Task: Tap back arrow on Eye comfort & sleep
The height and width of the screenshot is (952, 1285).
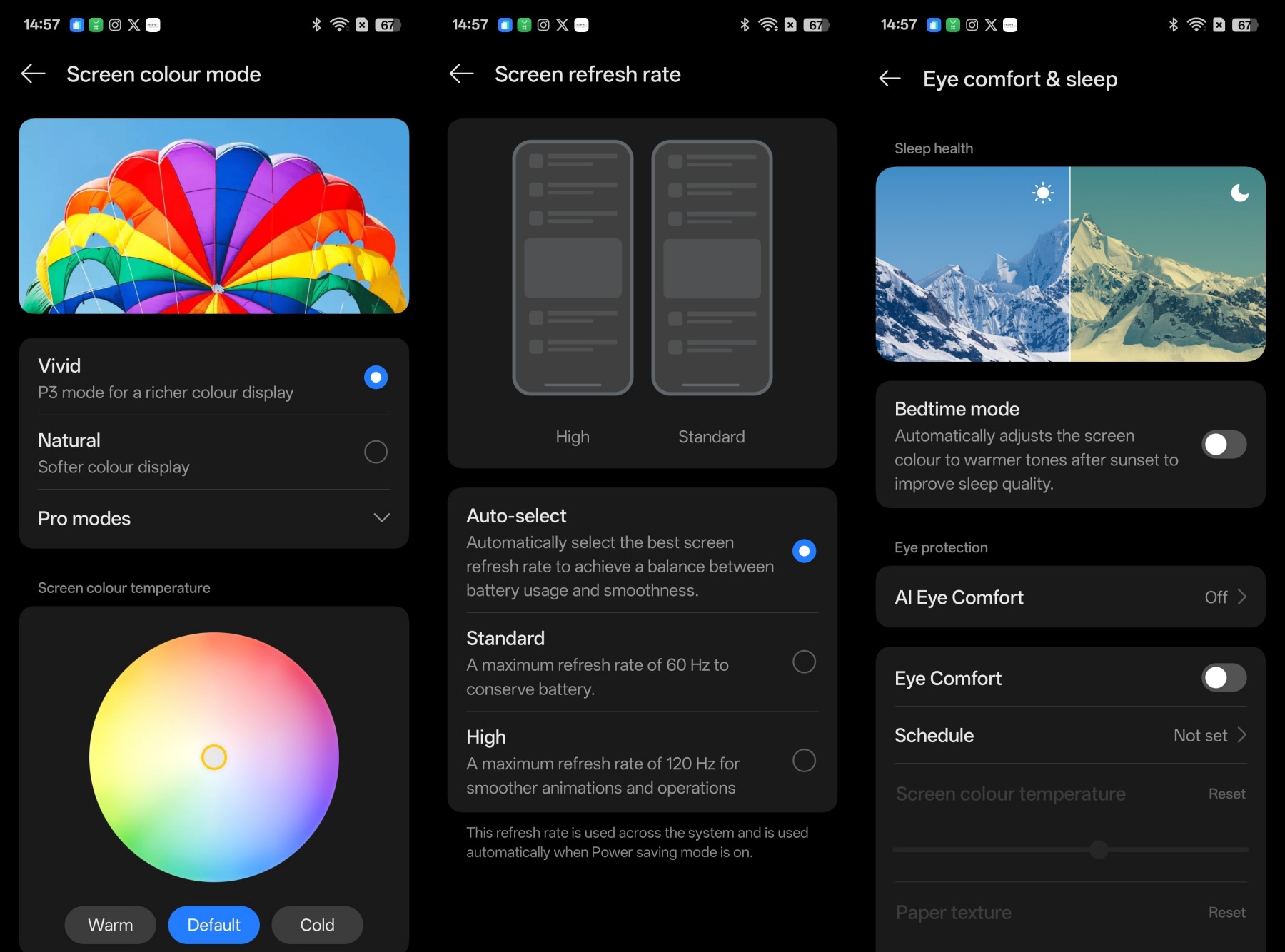Action: coord(890,79)
